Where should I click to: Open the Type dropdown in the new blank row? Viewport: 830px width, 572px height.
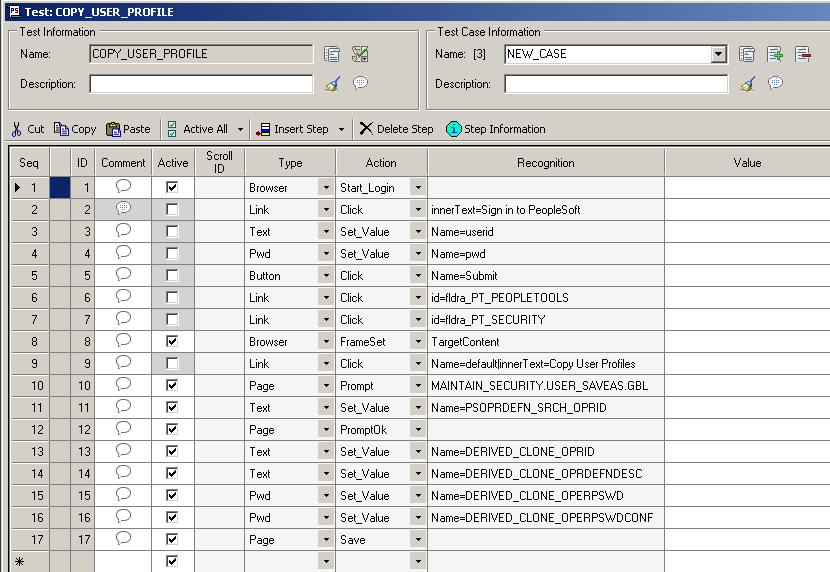click(x=326, y=561)
